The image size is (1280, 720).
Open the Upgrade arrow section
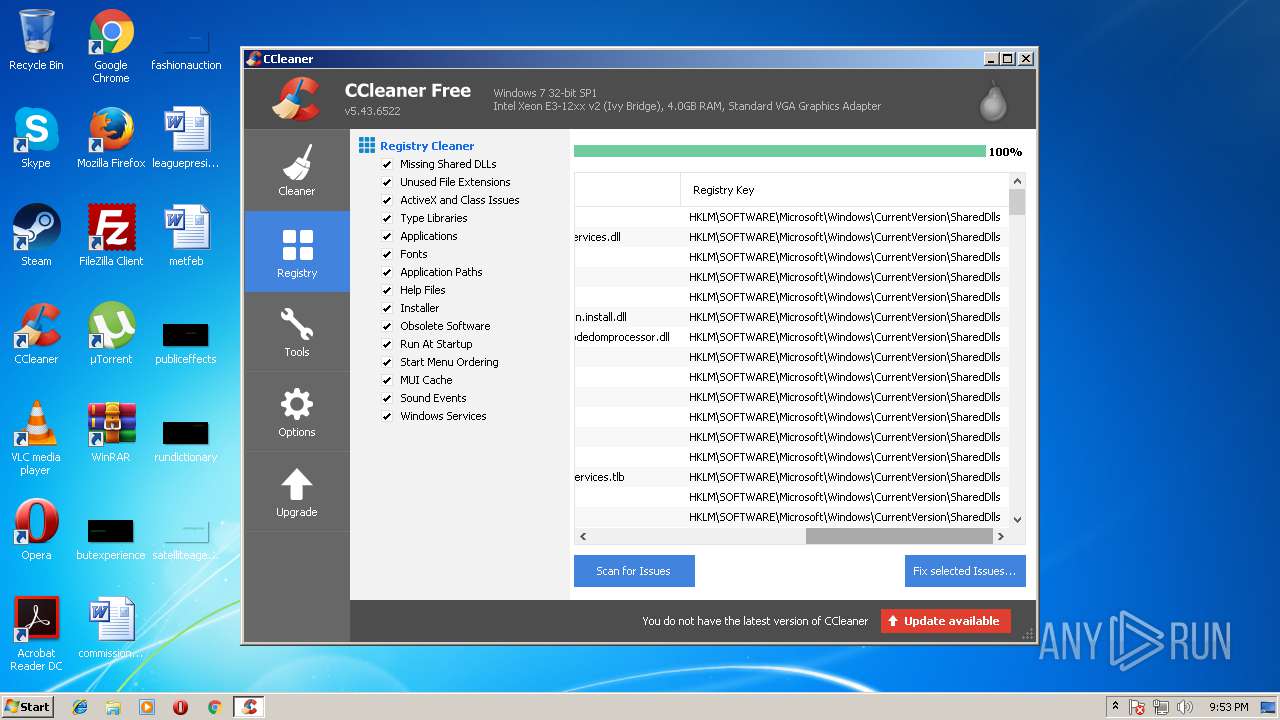pyautogui.click(x=297, y=491)
